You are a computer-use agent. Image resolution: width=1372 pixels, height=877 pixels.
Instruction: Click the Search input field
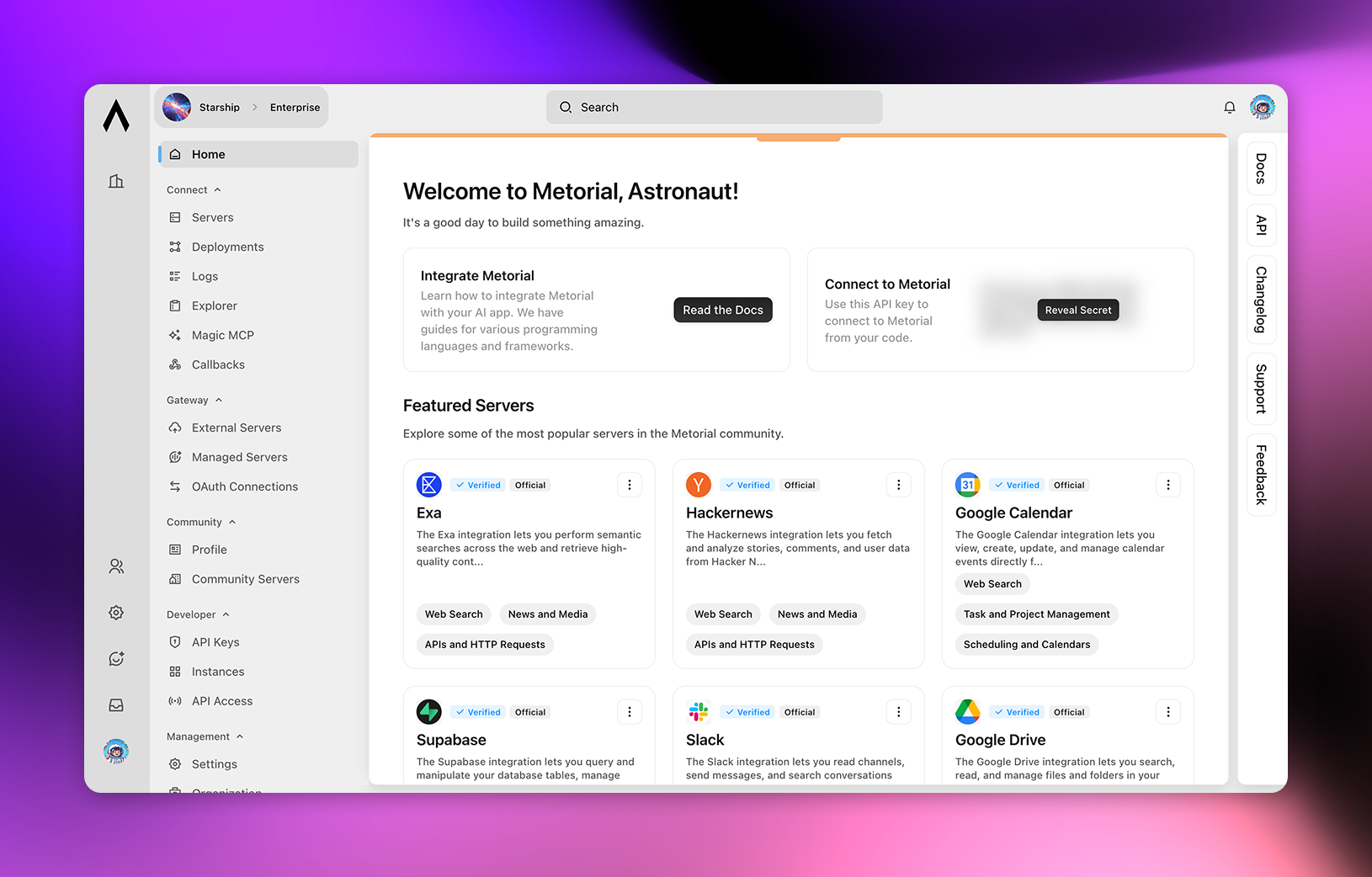click(714, 108)
